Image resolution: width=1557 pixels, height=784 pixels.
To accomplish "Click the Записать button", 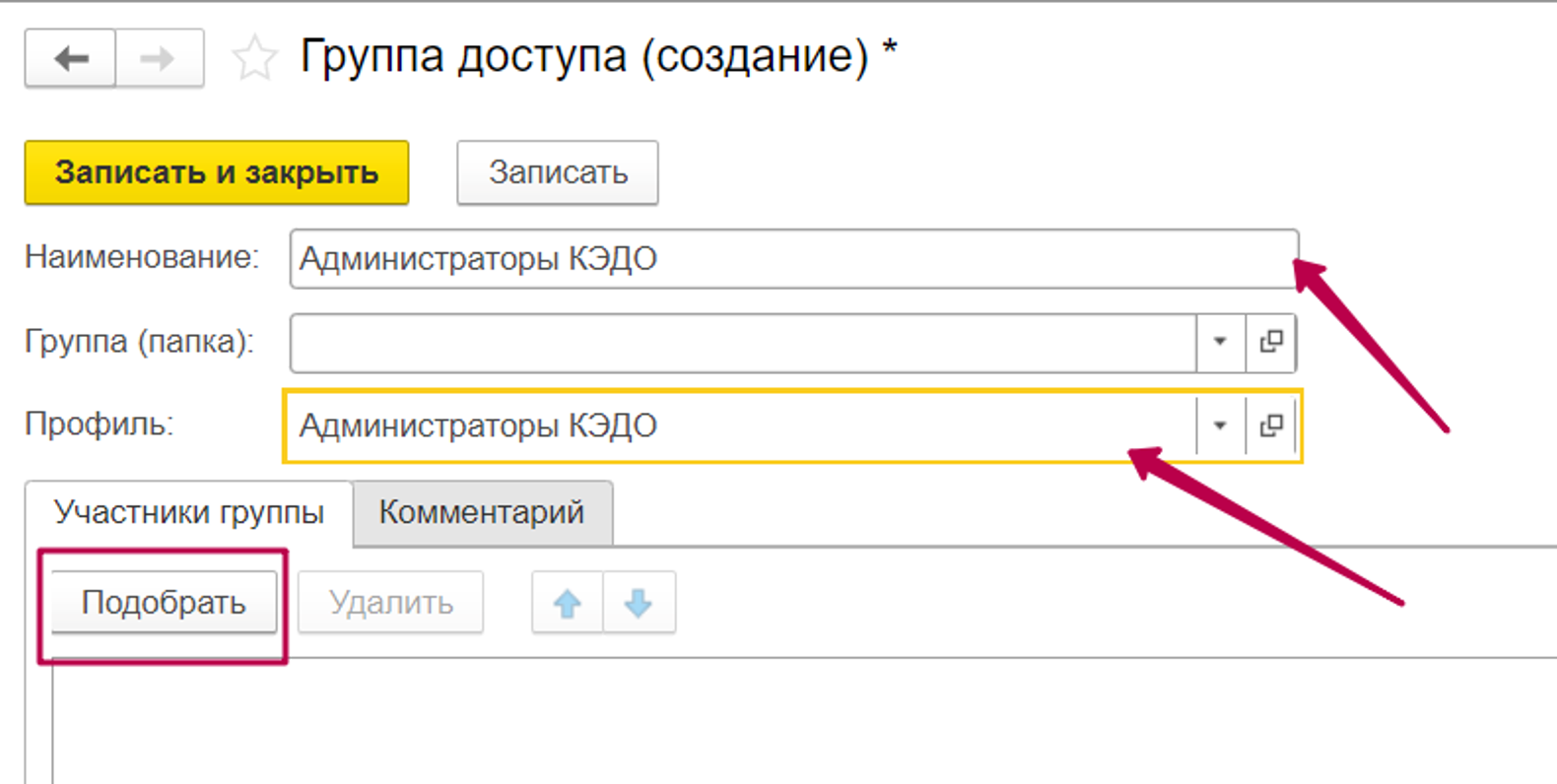I will tap(558, 173).
